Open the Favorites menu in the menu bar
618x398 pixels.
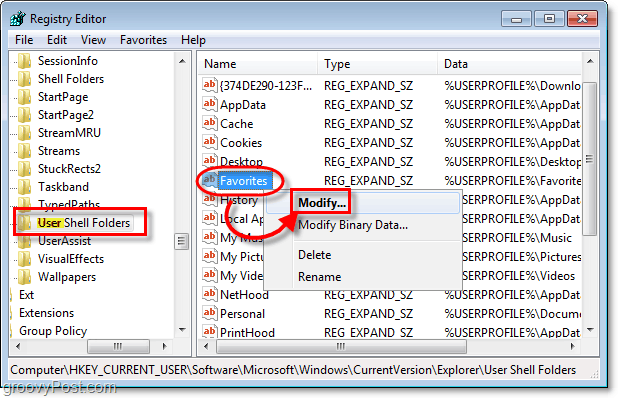click(x=143, y=40)
